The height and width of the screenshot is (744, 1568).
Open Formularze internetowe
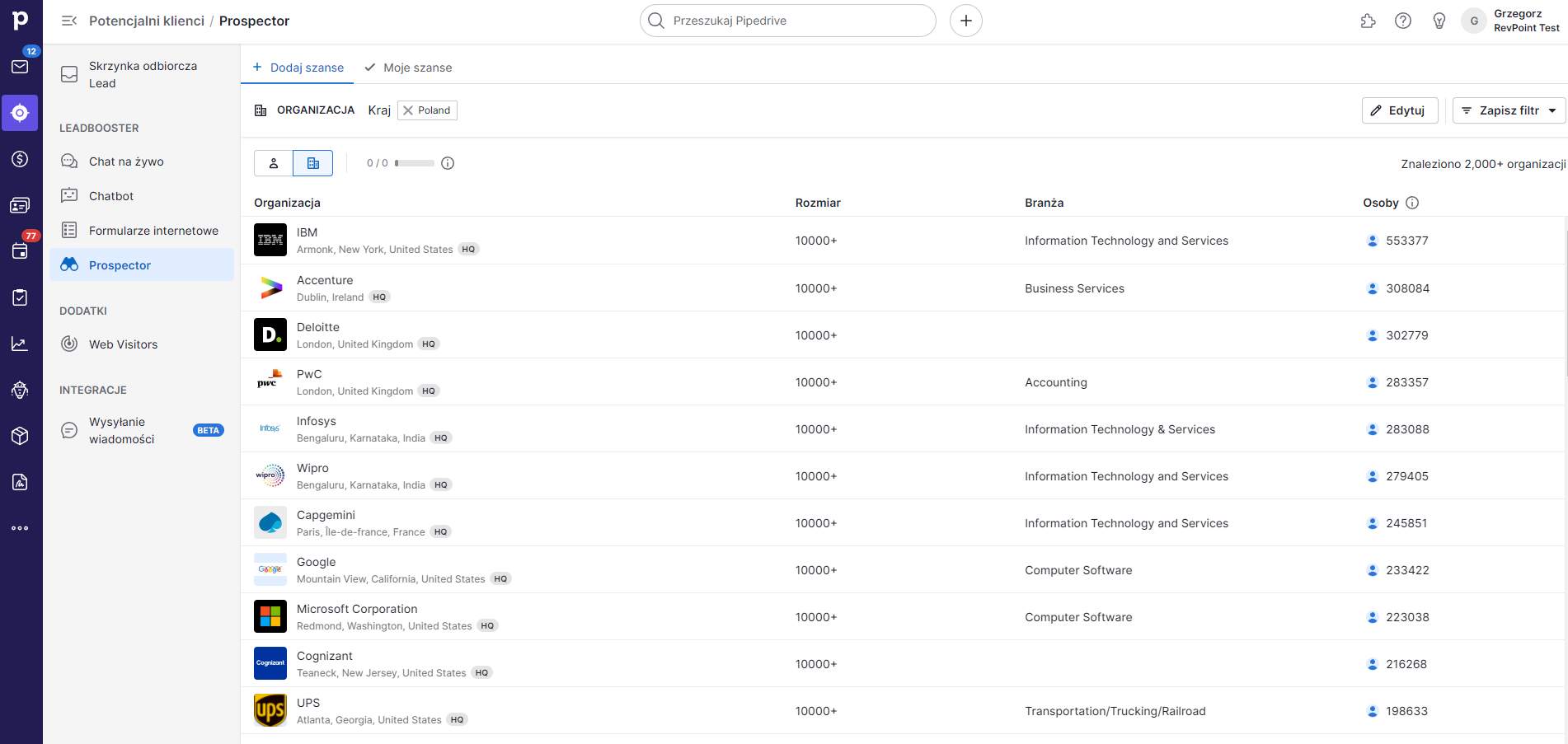click(x=142, y=231)
